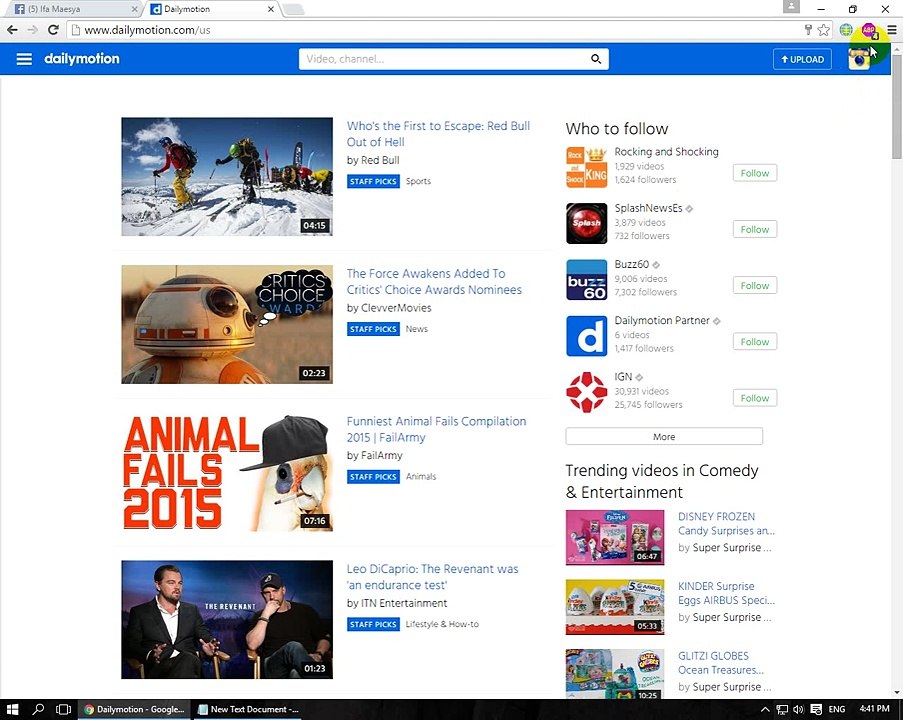The height and width of the screenshot is (720, 903).
Task: Play the Red Bull skiing thumbnail
Action: pyautogui.click(x=227, y=177)
